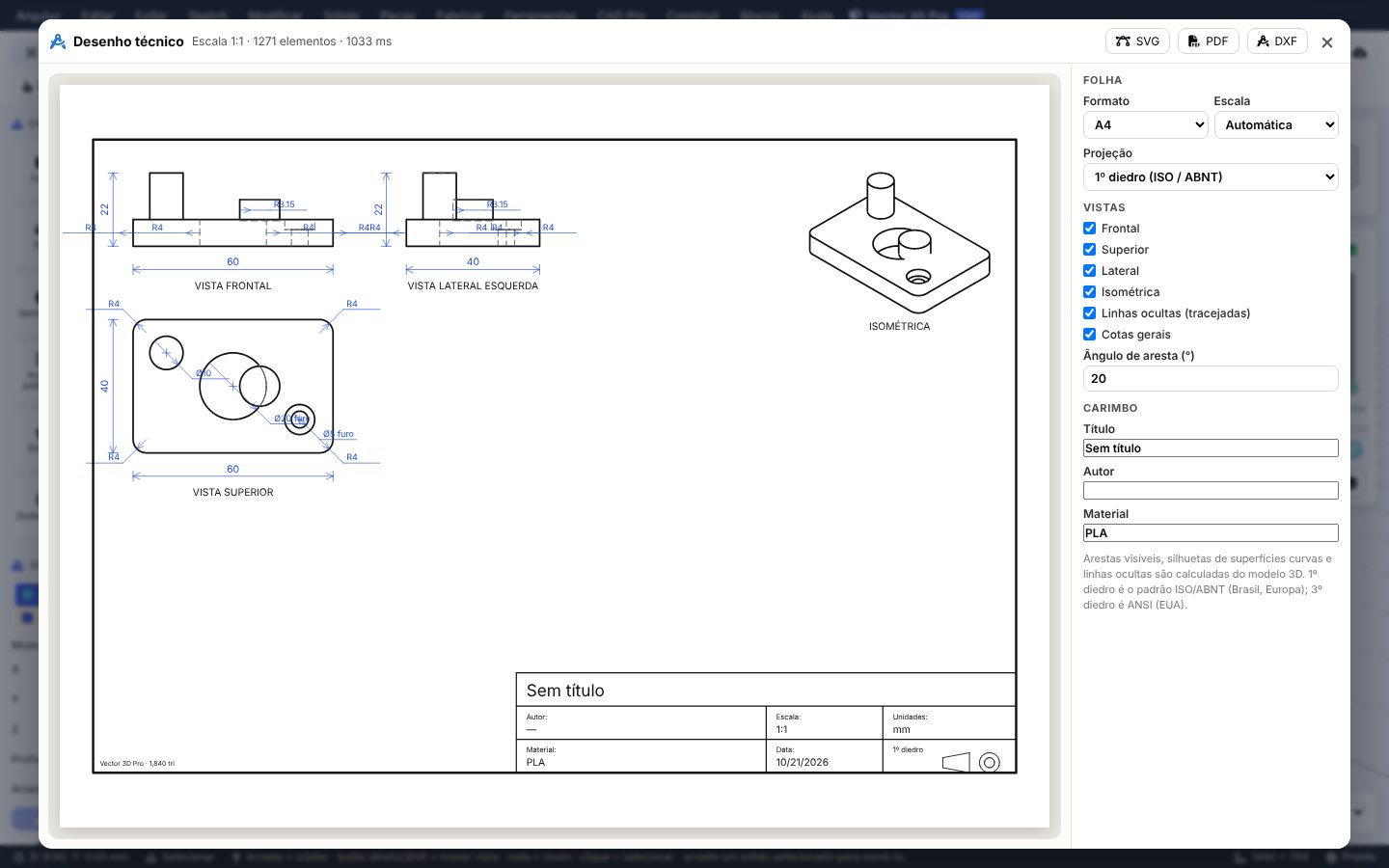Screen dimensions: 1389x868
Task: Click the first-angle projection symbol in title block
Action: 970,763
